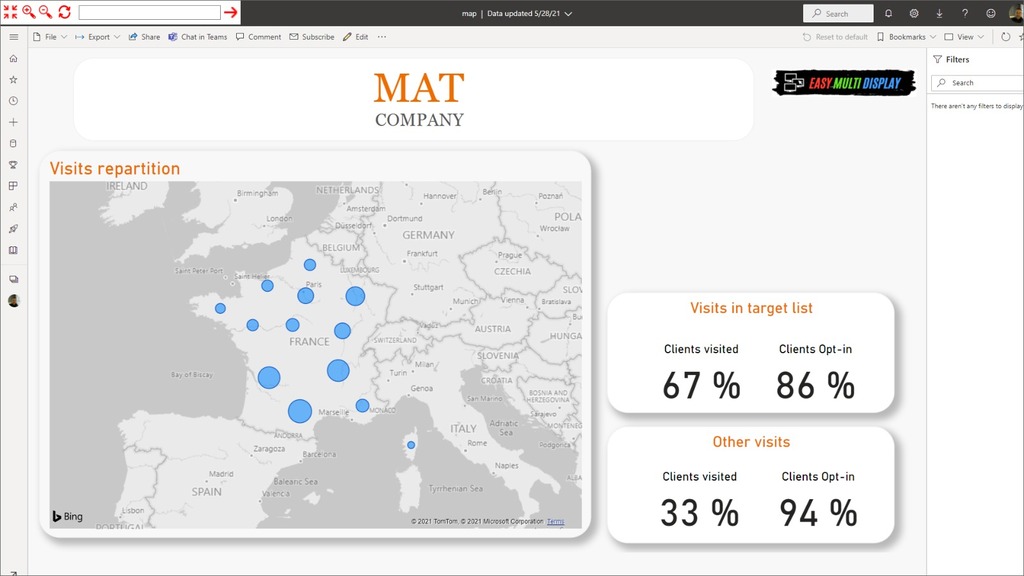
Task: Toggle the hamburger navigation menu
Action: (14, 37)
